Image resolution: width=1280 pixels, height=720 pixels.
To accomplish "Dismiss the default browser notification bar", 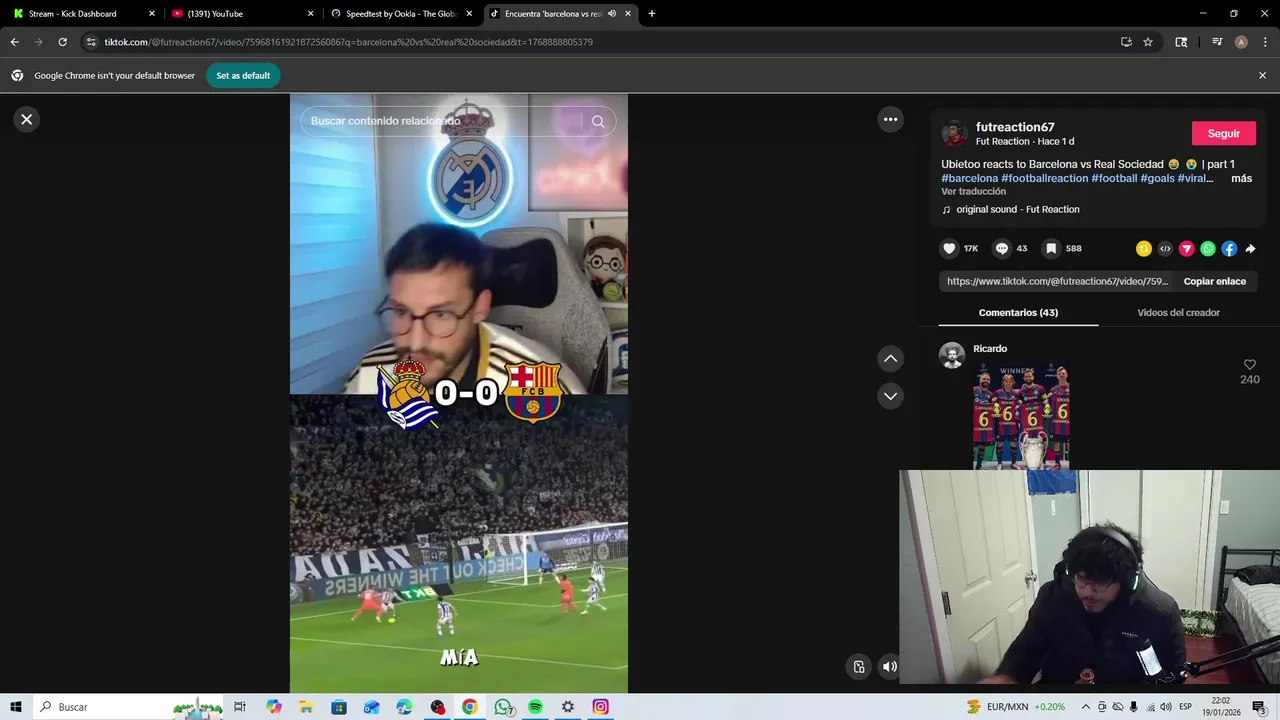I will (1262, 75).
